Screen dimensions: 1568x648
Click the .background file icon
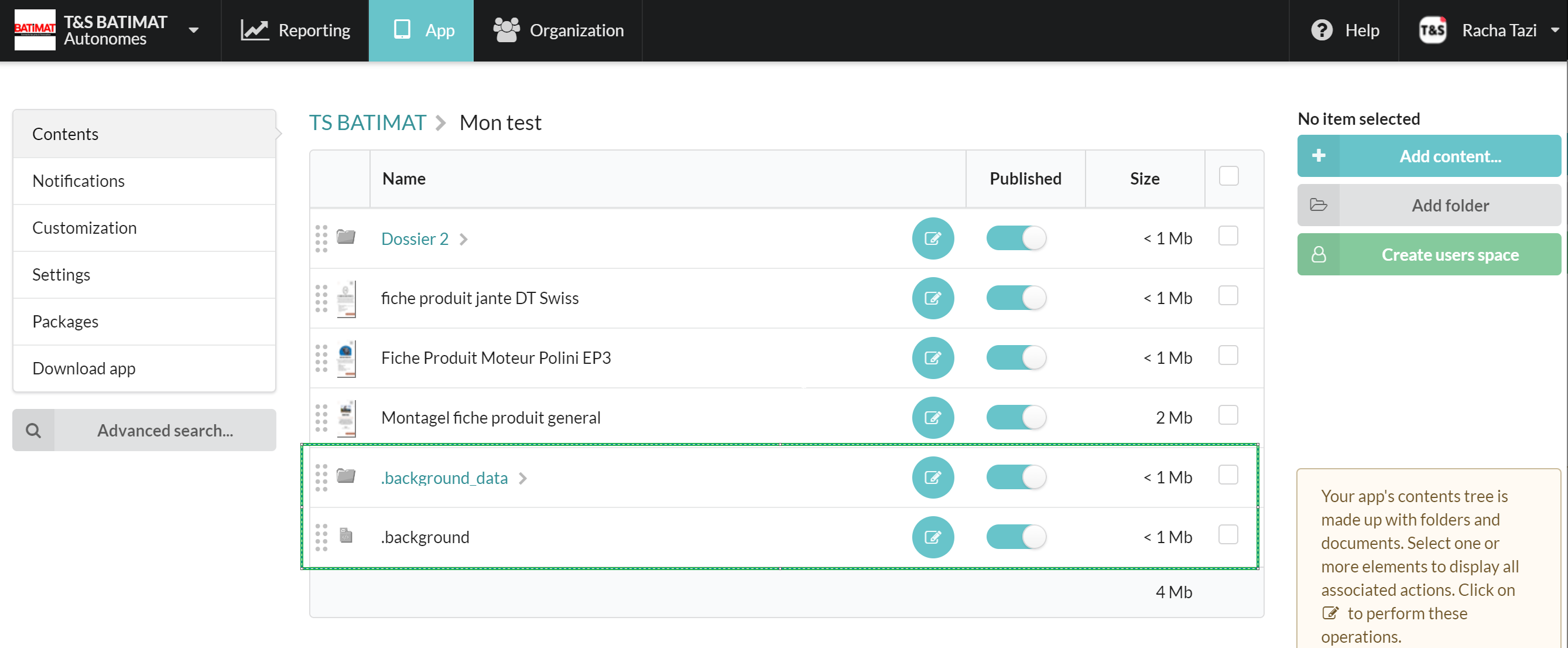point(345,536)
